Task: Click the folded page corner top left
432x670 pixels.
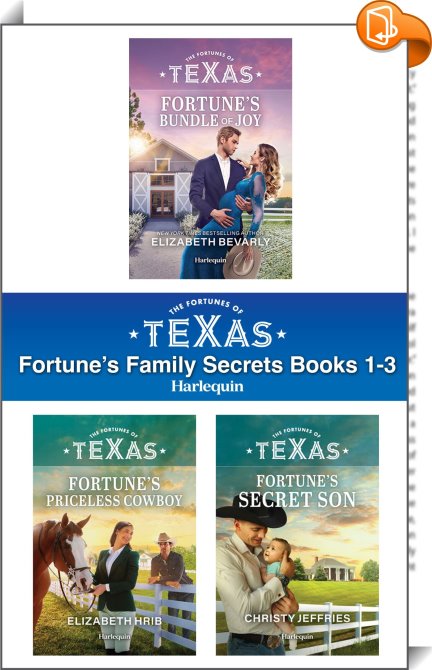Action: [x=12, y=13]
